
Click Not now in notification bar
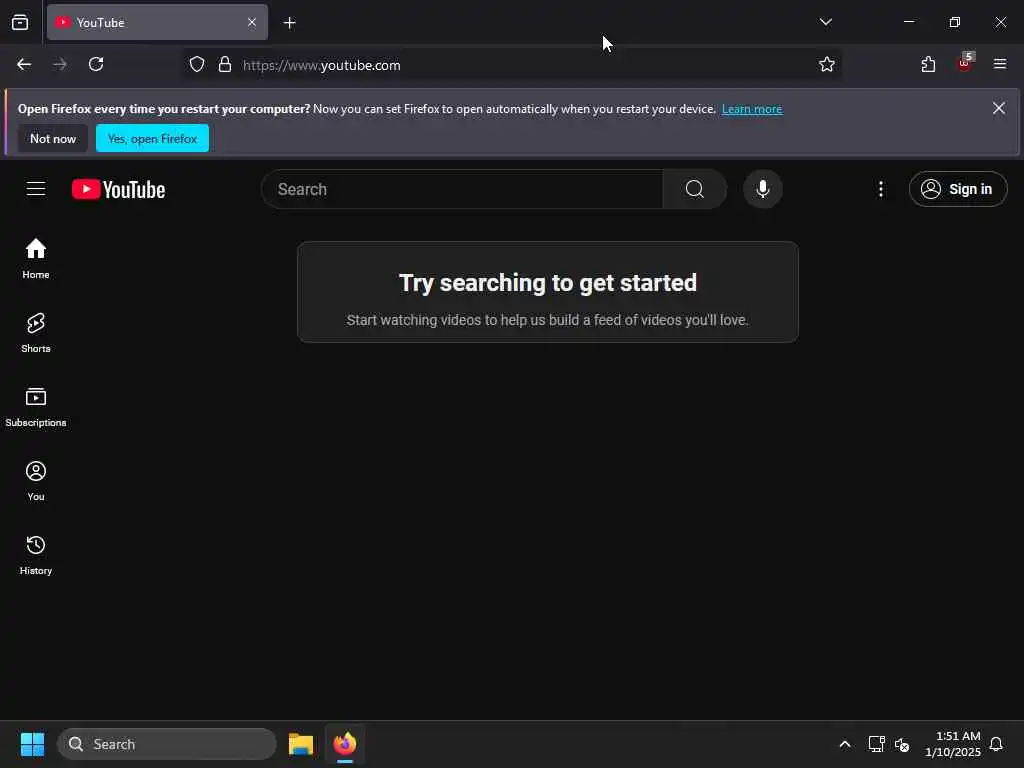53,138
